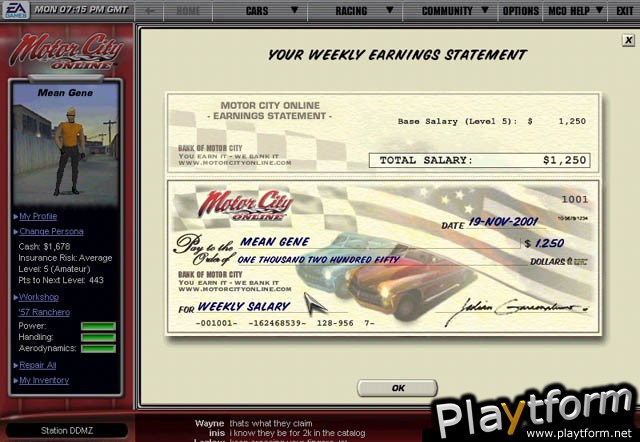The height and width of the screenshot is (442, 640).
Task: Open the OPTIONS menu
Action: coord(521,11)
